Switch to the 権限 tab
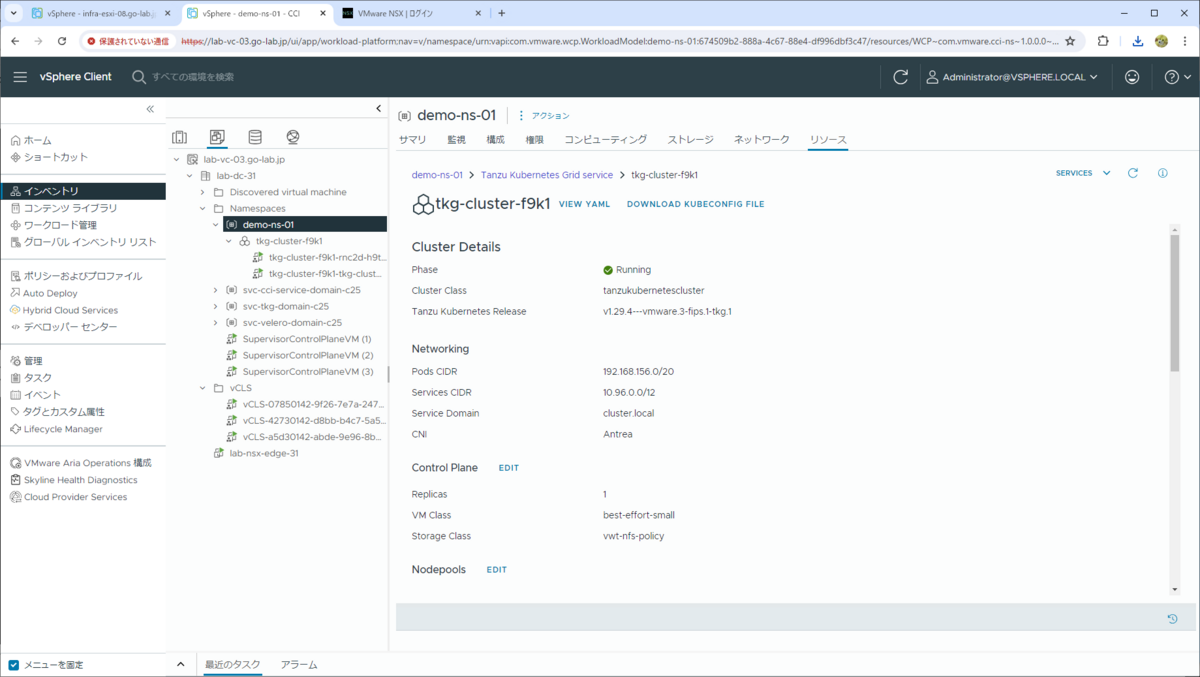The height and width of the screenshot is (677, 1200). (x=535, y=140)
